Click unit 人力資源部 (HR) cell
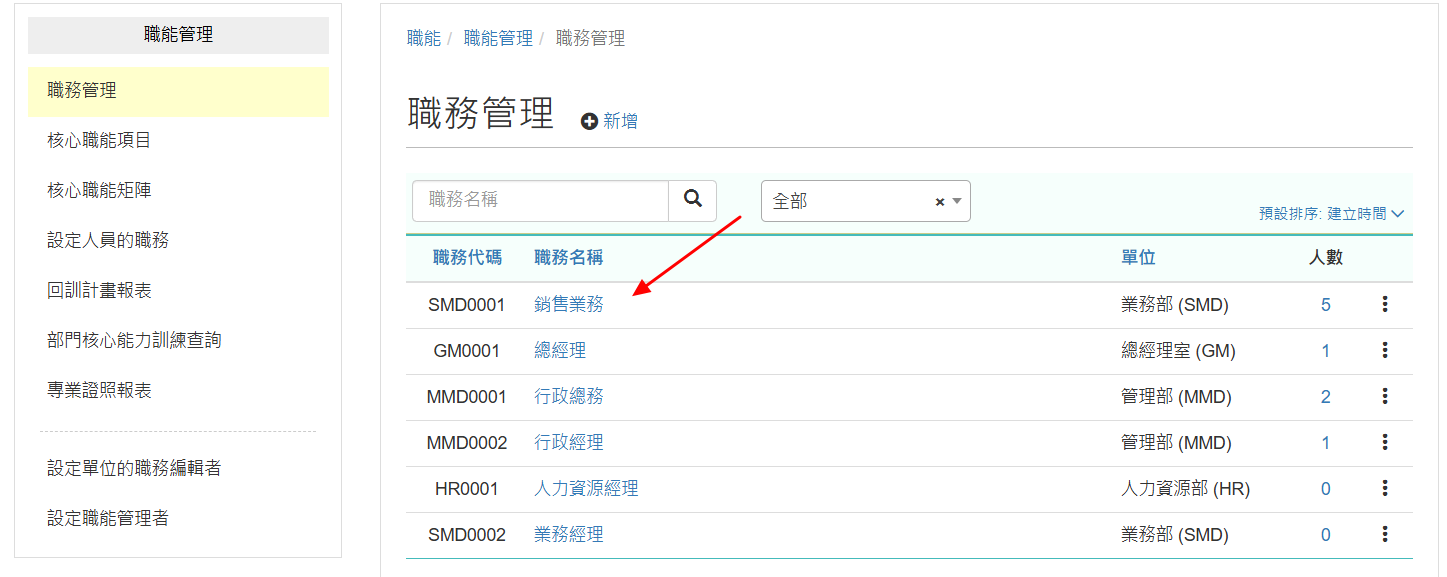1447x577 pixels. pos(1185,489)
